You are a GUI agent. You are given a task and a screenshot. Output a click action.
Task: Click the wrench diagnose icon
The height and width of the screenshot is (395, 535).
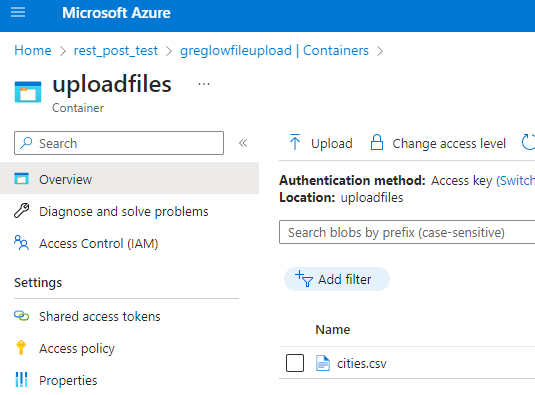21,210
